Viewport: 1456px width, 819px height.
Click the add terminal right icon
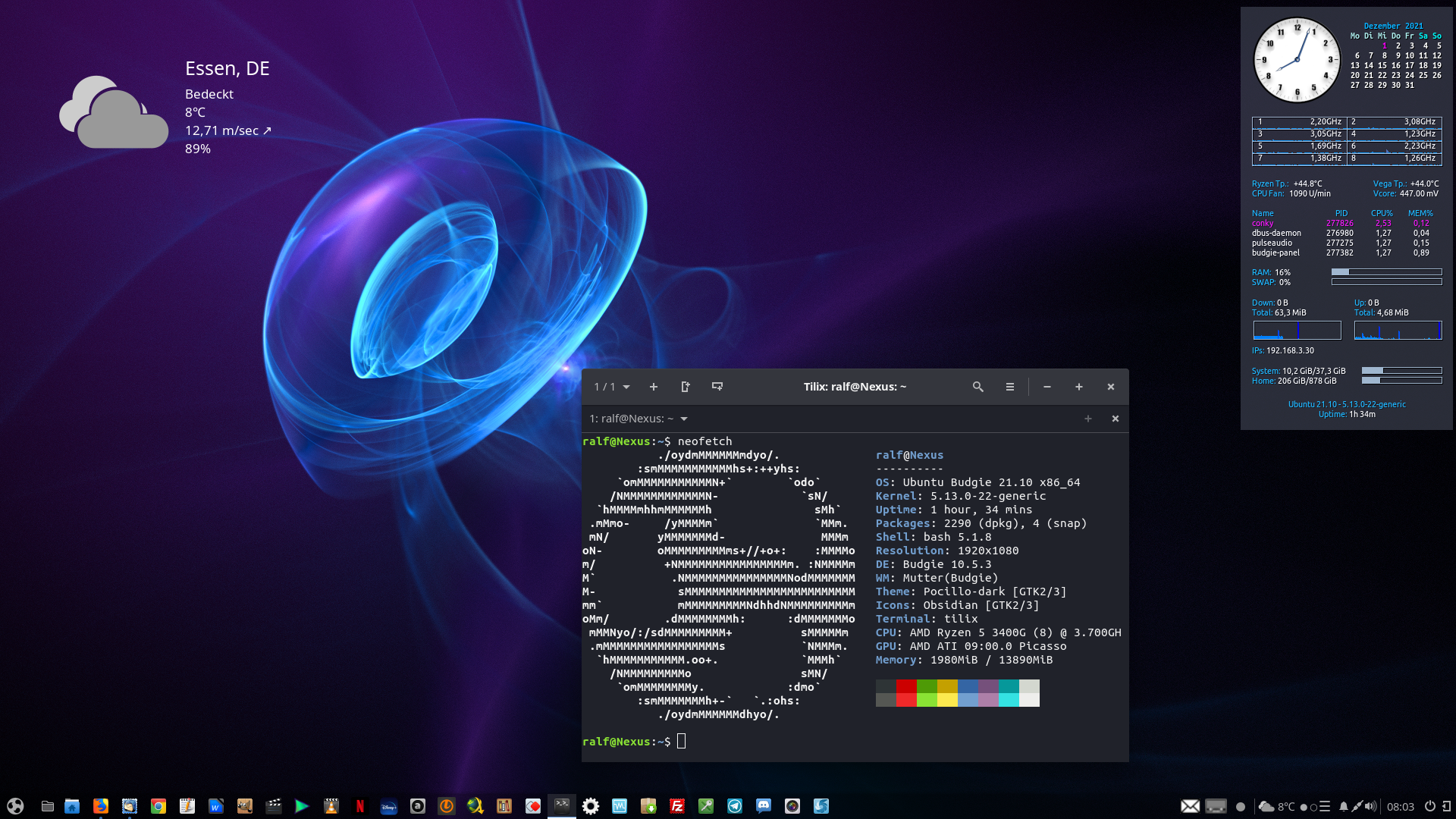pyautogui.click(x=685, y=387)
